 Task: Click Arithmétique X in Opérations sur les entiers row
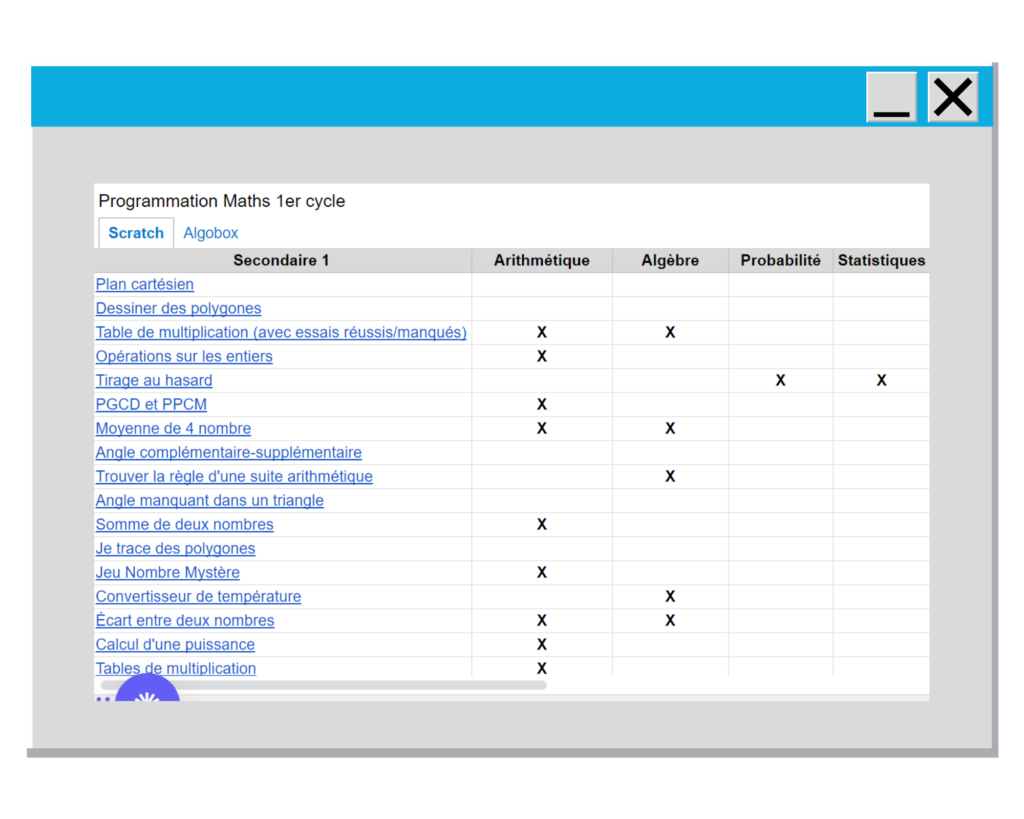541,357
